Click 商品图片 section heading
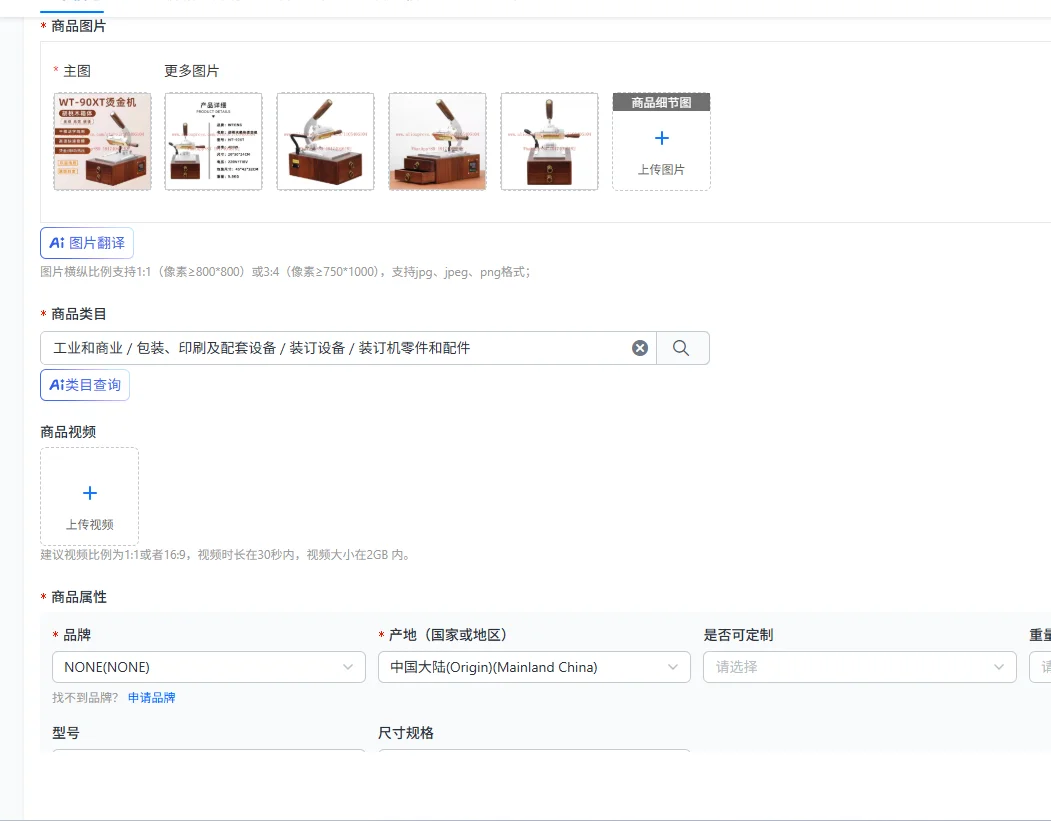The image size is (1051, 821). [x=78, y=26]
